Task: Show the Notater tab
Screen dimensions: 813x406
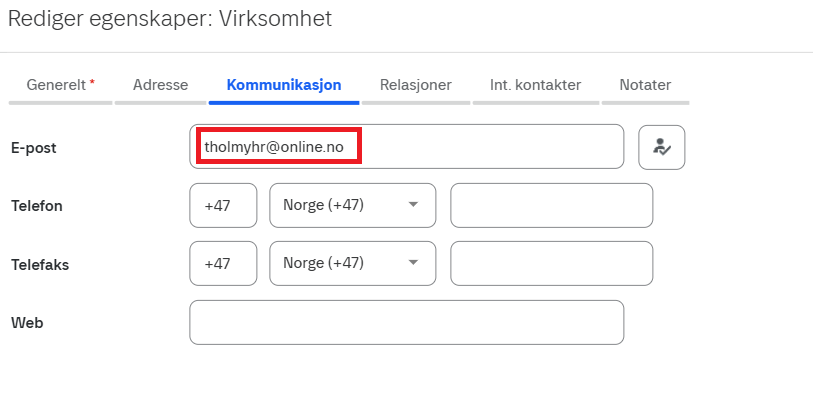Action: pos(645,85)
